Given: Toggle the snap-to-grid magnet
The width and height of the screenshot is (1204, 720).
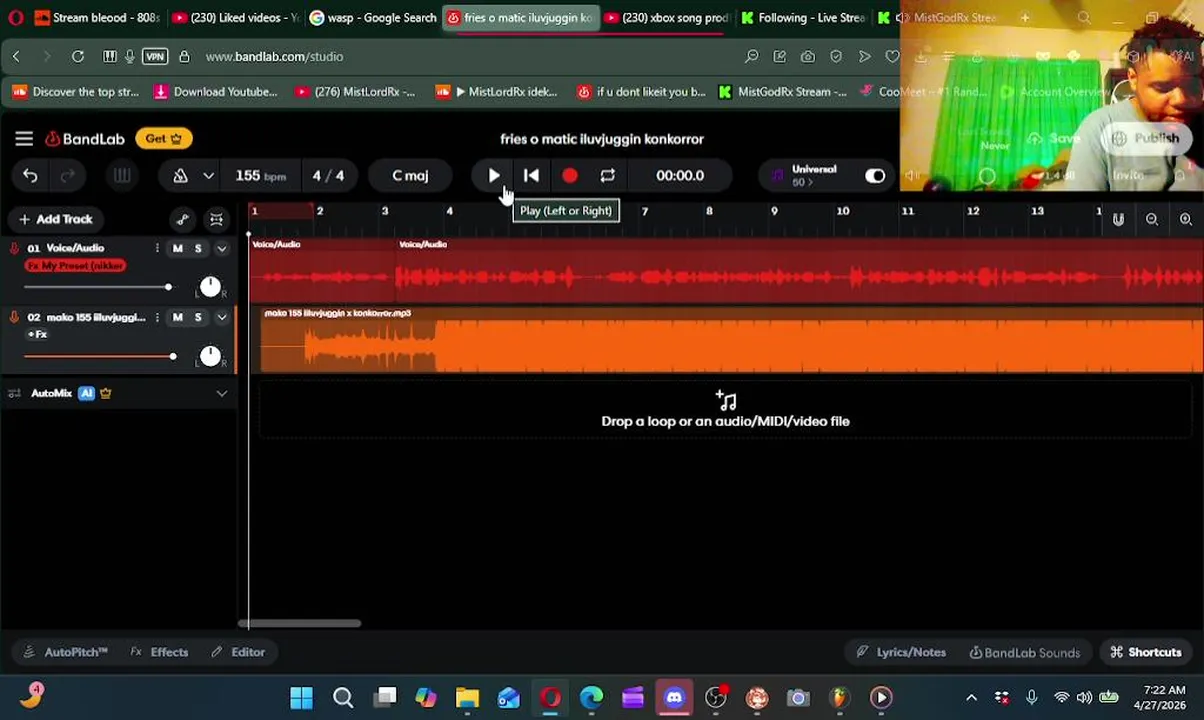Looking at the screenshot, I should [1118, 219].
